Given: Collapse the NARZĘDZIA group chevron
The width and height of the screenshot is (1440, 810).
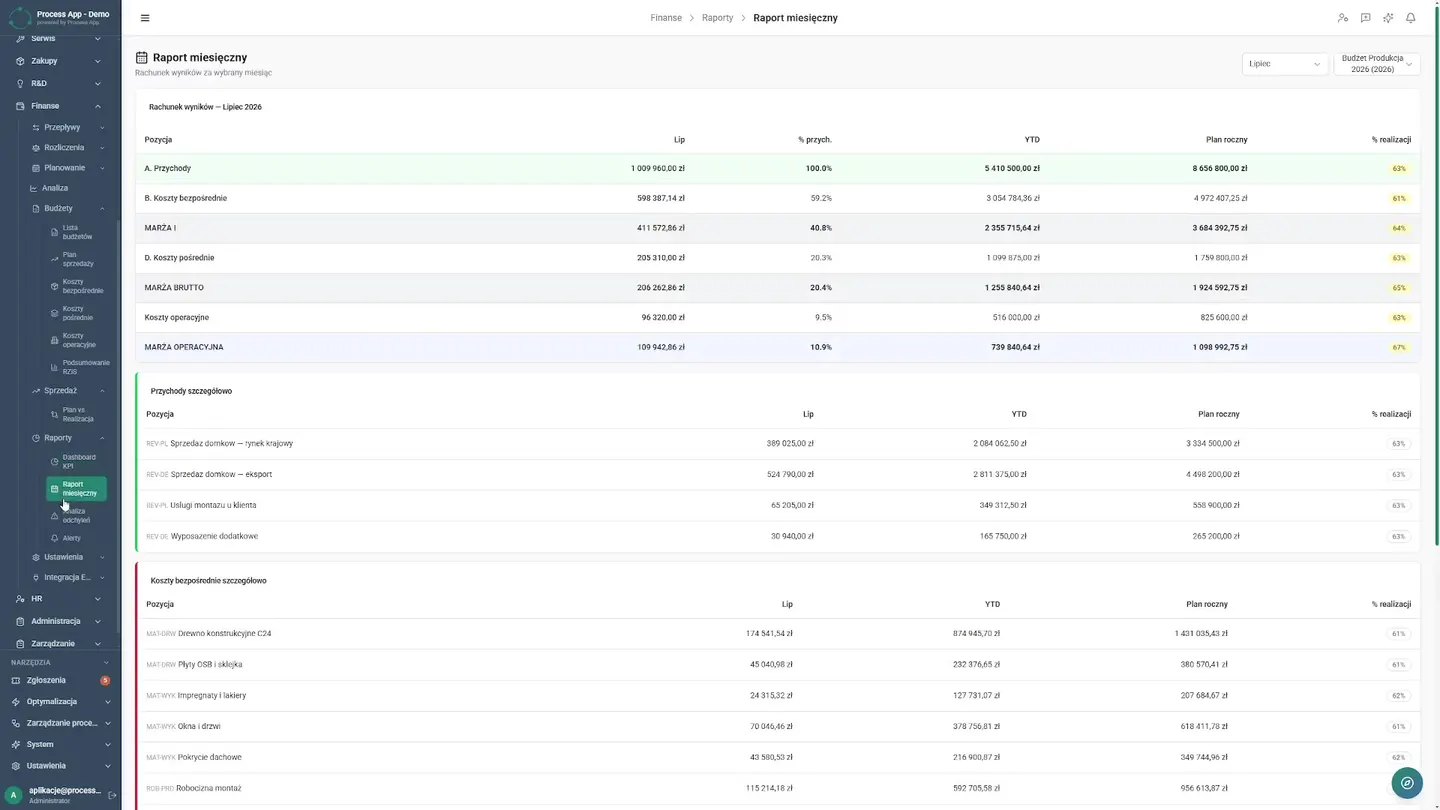Looking at the screenshot, I should tap(107, 662).
